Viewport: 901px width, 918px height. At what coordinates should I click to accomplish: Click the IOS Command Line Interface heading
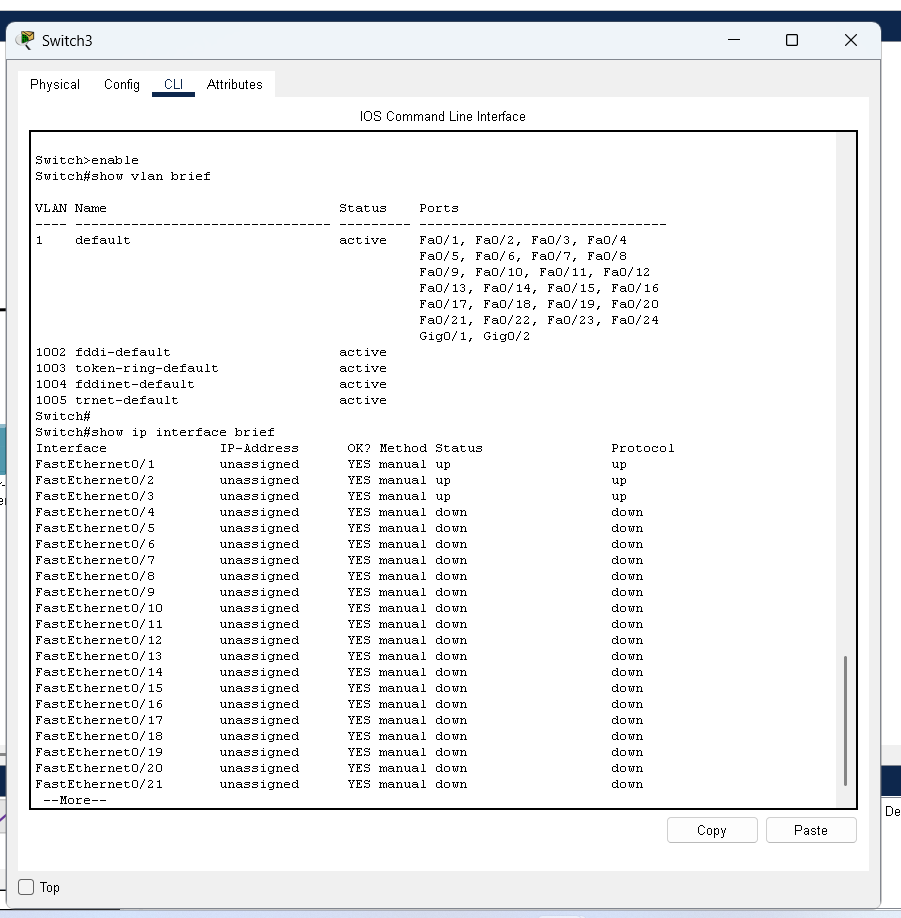point(442,117)
